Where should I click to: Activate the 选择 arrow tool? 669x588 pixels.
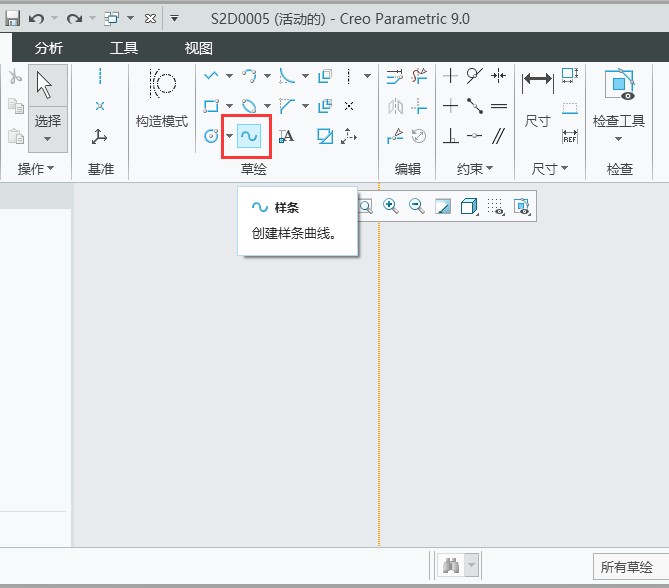pyautogui.click(x=48, y=85)
